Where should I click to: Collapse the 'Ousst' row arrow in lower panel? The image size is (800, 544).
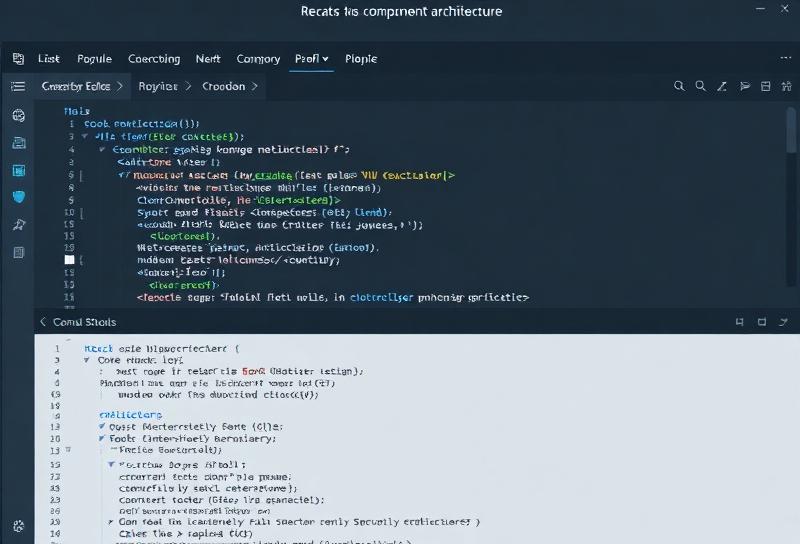click(102, 426)
